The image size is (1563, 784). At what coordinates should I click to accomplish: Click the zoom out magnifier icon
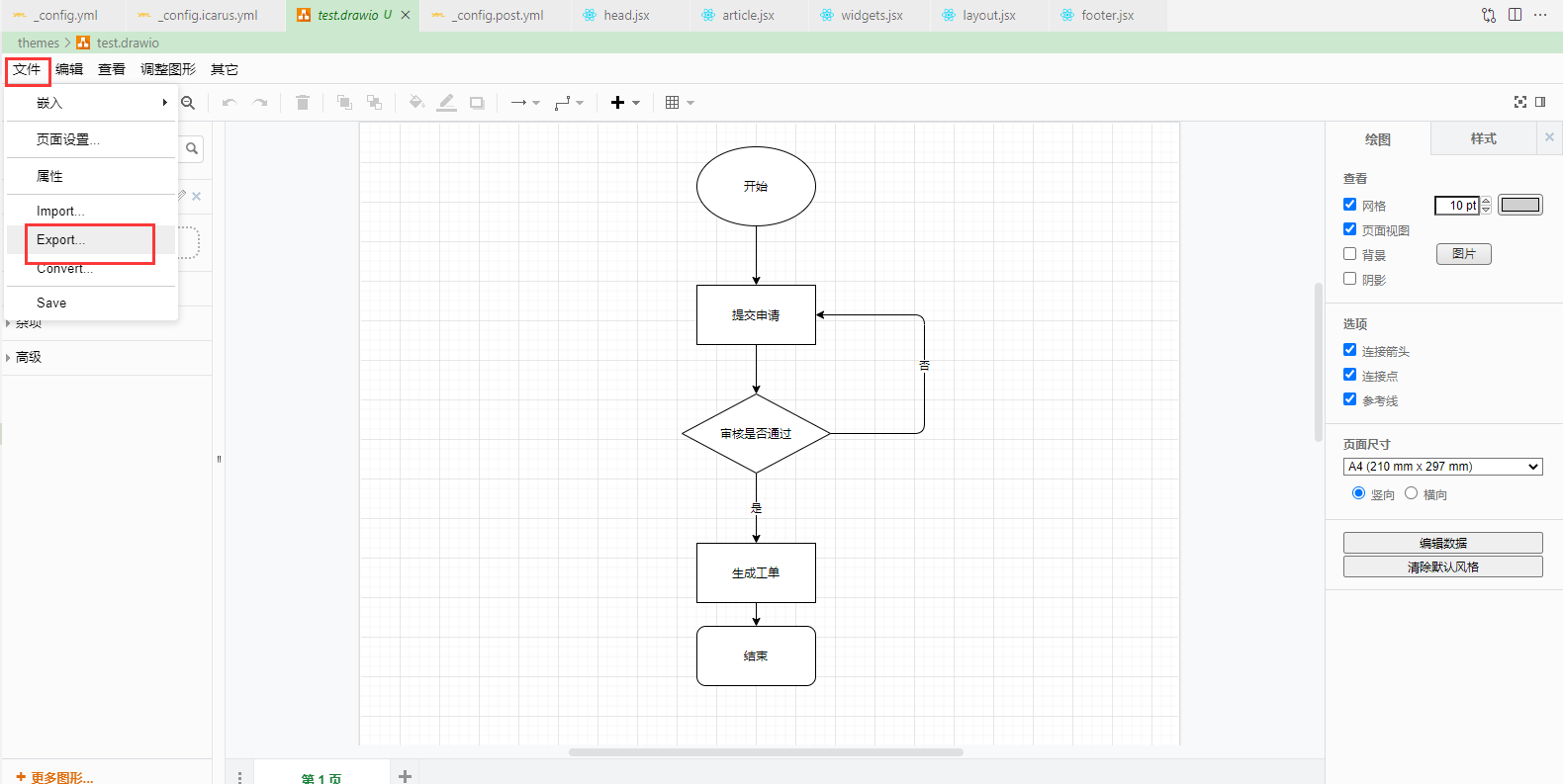tap(188, 103)
